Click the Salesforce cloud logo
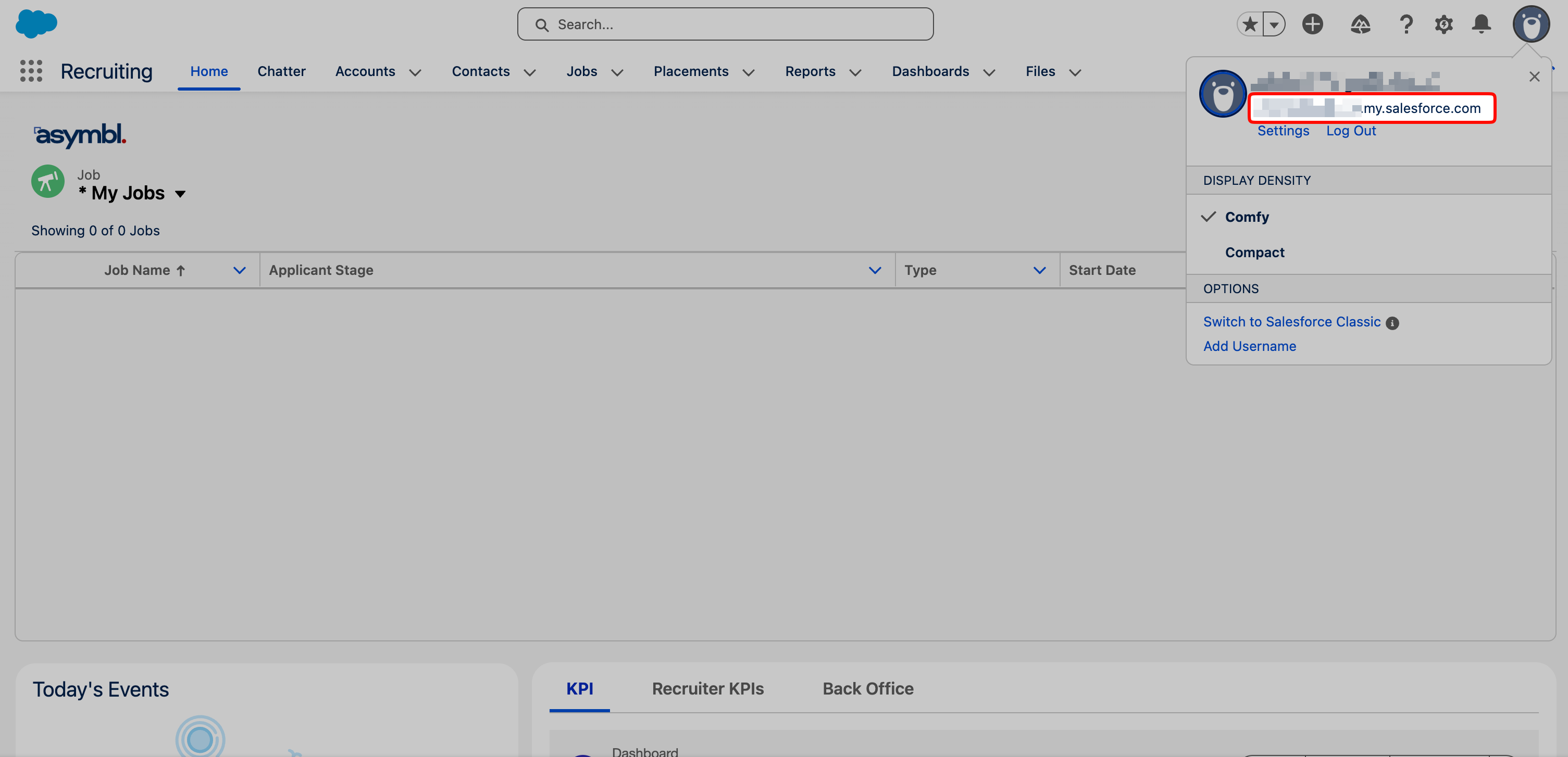Image resolution: width=1568 pixels, height=757 pixels. pyautogui.click(x=36, y=24)
